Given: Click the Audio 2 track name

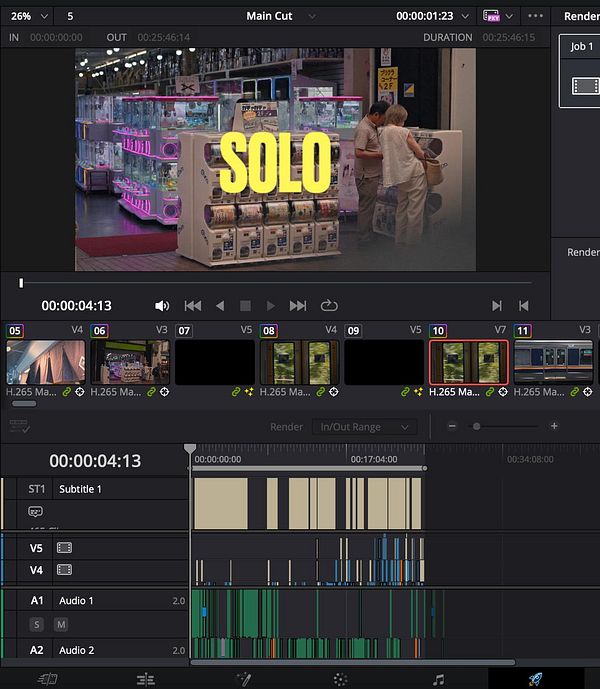Looking at the screenshot, I should tap(76, 650).
